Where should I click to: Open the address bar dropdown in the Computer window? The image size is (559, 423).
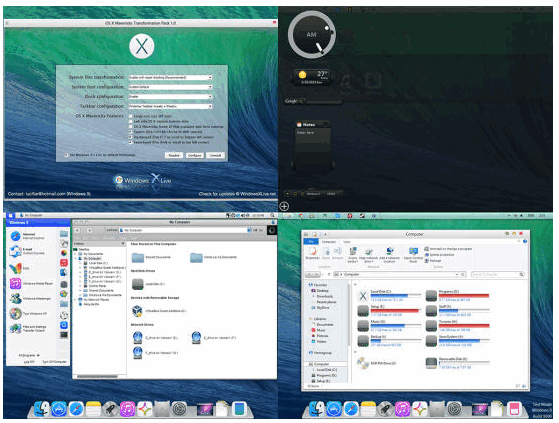[x=457, y=274]
